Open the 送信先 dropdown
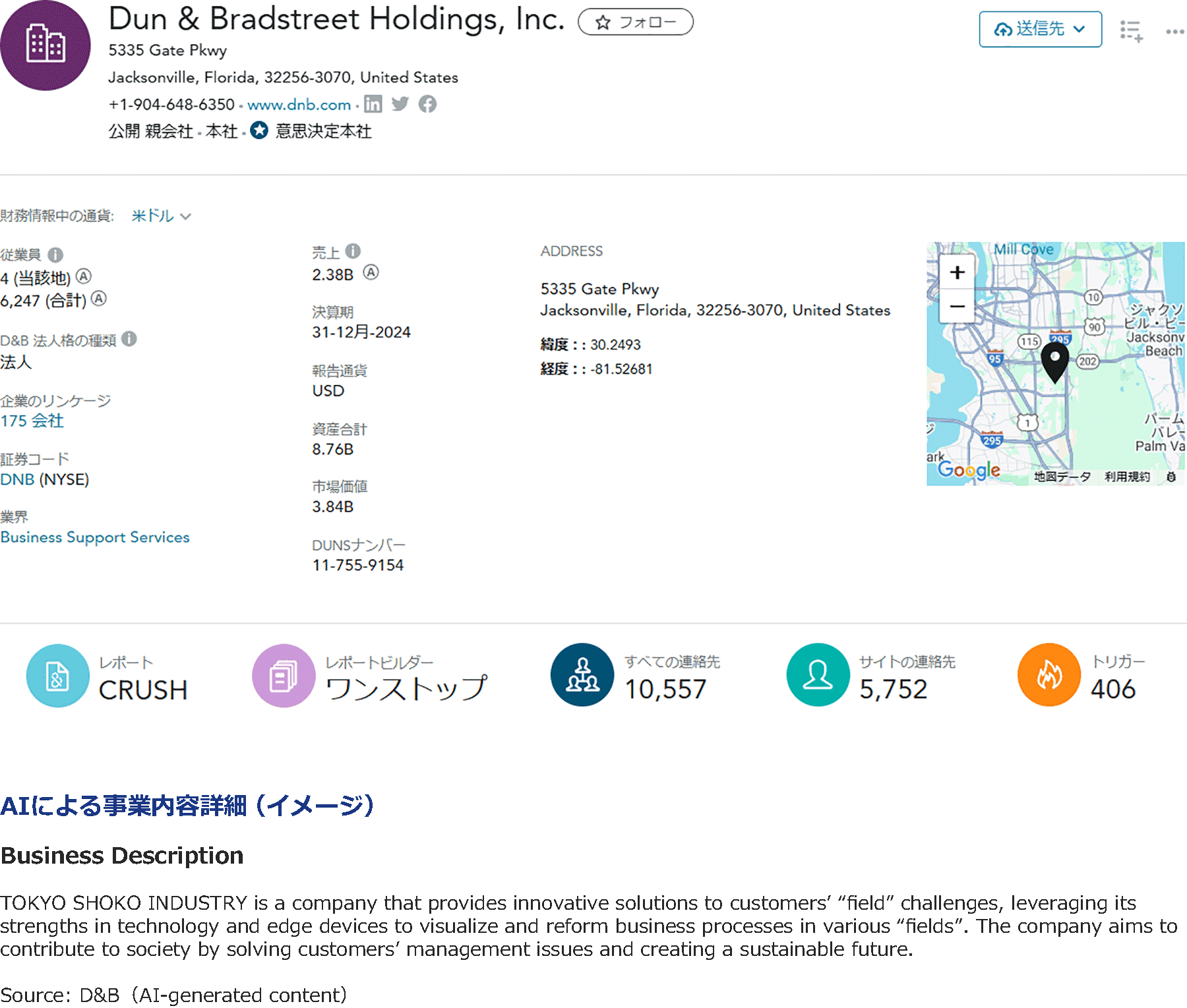 [x=1040, y=29]
